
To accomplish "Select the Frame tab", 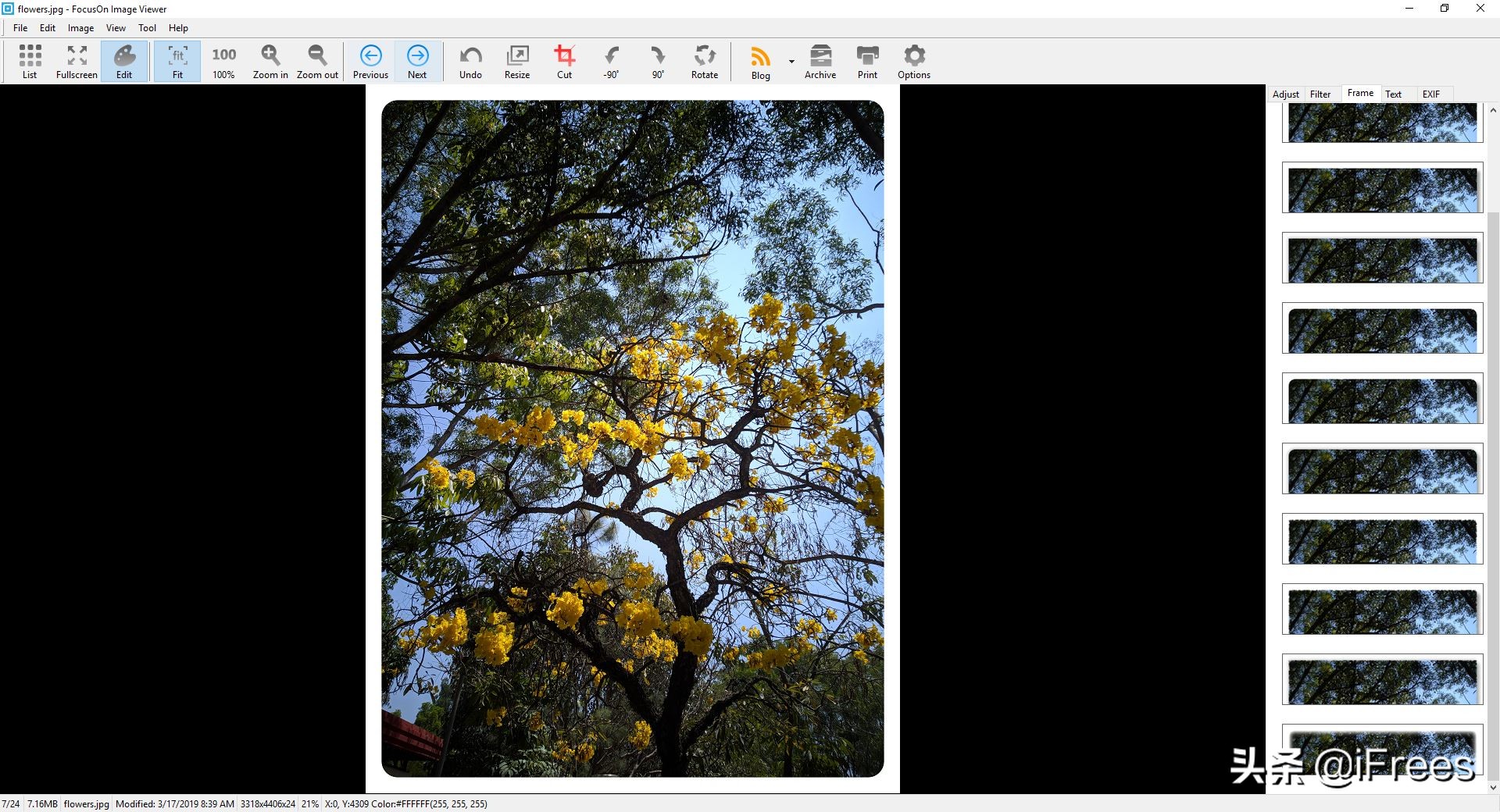I will 1360,93.
